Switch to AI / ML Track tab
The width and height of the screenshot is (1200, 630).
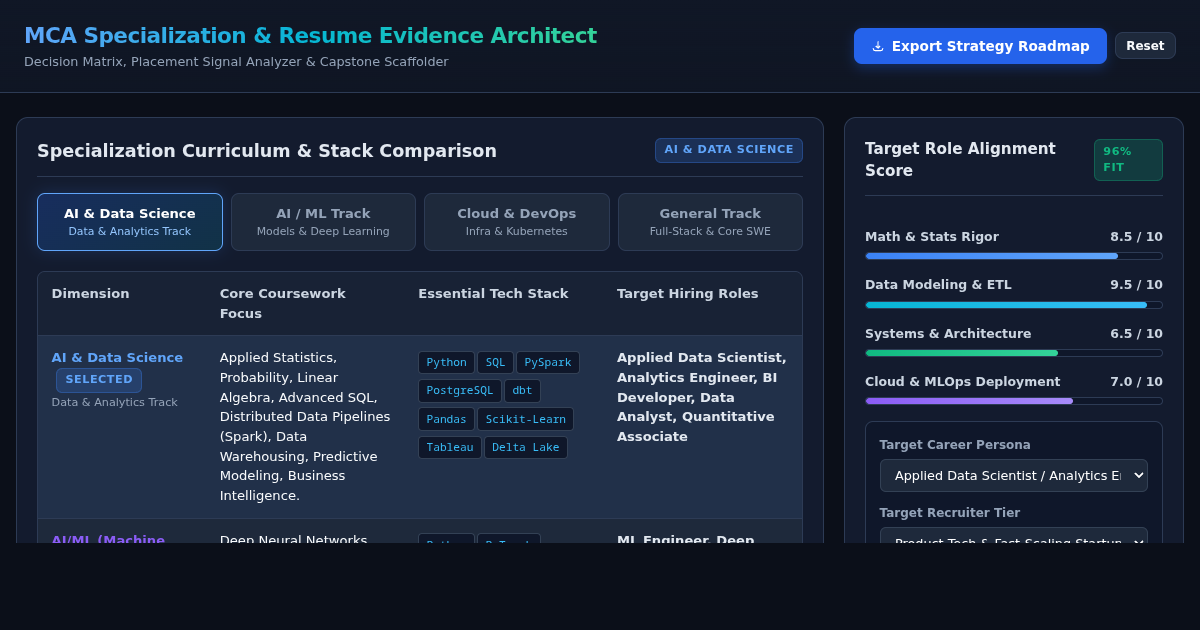tap(323, 222)
